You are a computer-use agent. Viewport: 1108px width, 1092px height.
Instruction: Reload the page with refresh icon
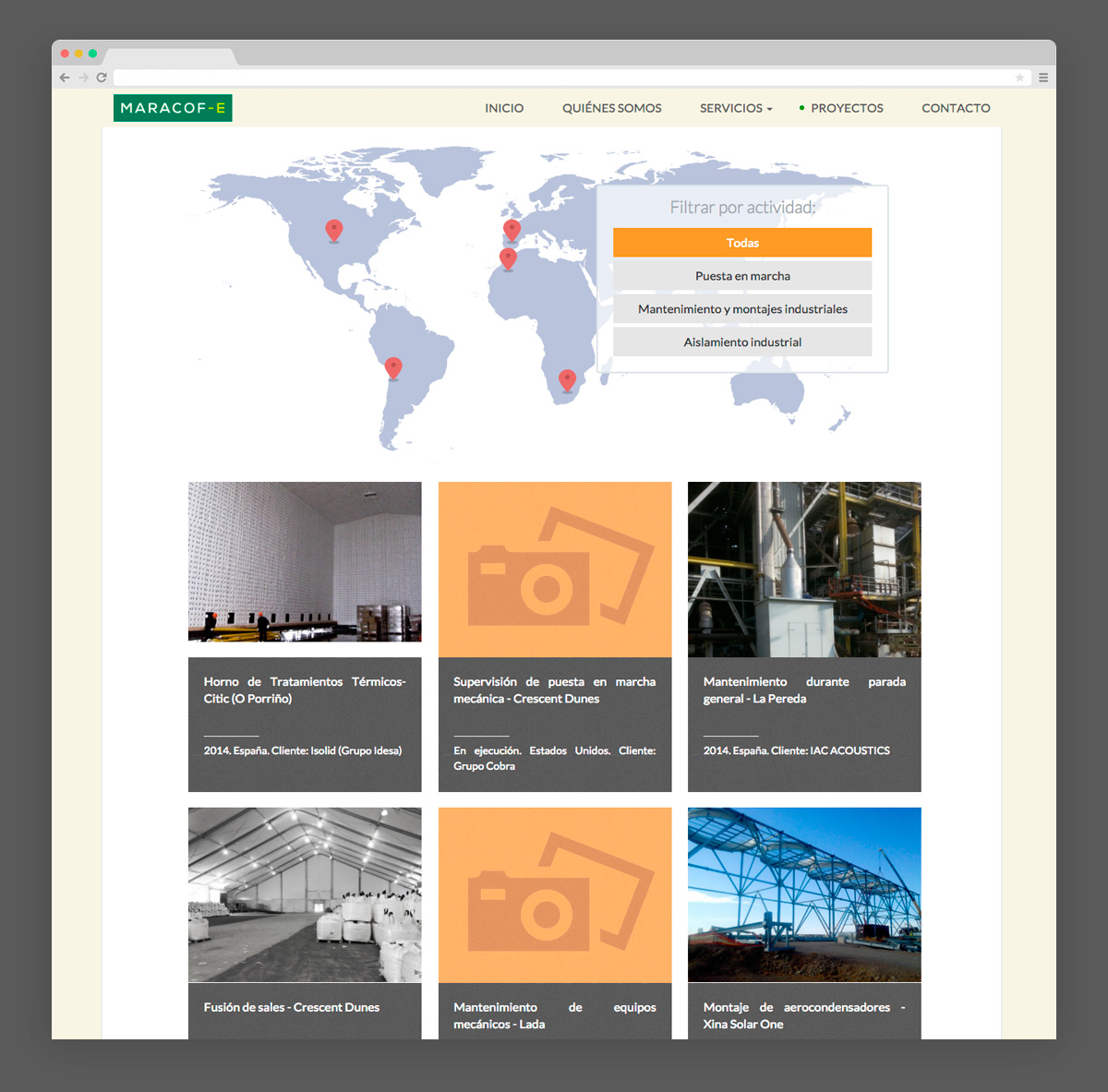(102, 78)
